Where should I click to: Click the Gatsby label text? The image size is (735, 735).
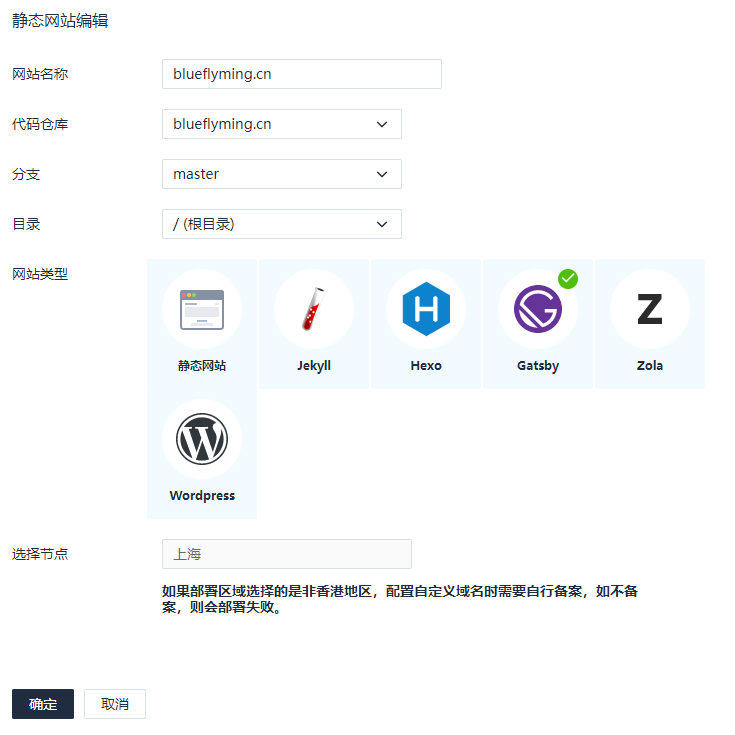538,366
